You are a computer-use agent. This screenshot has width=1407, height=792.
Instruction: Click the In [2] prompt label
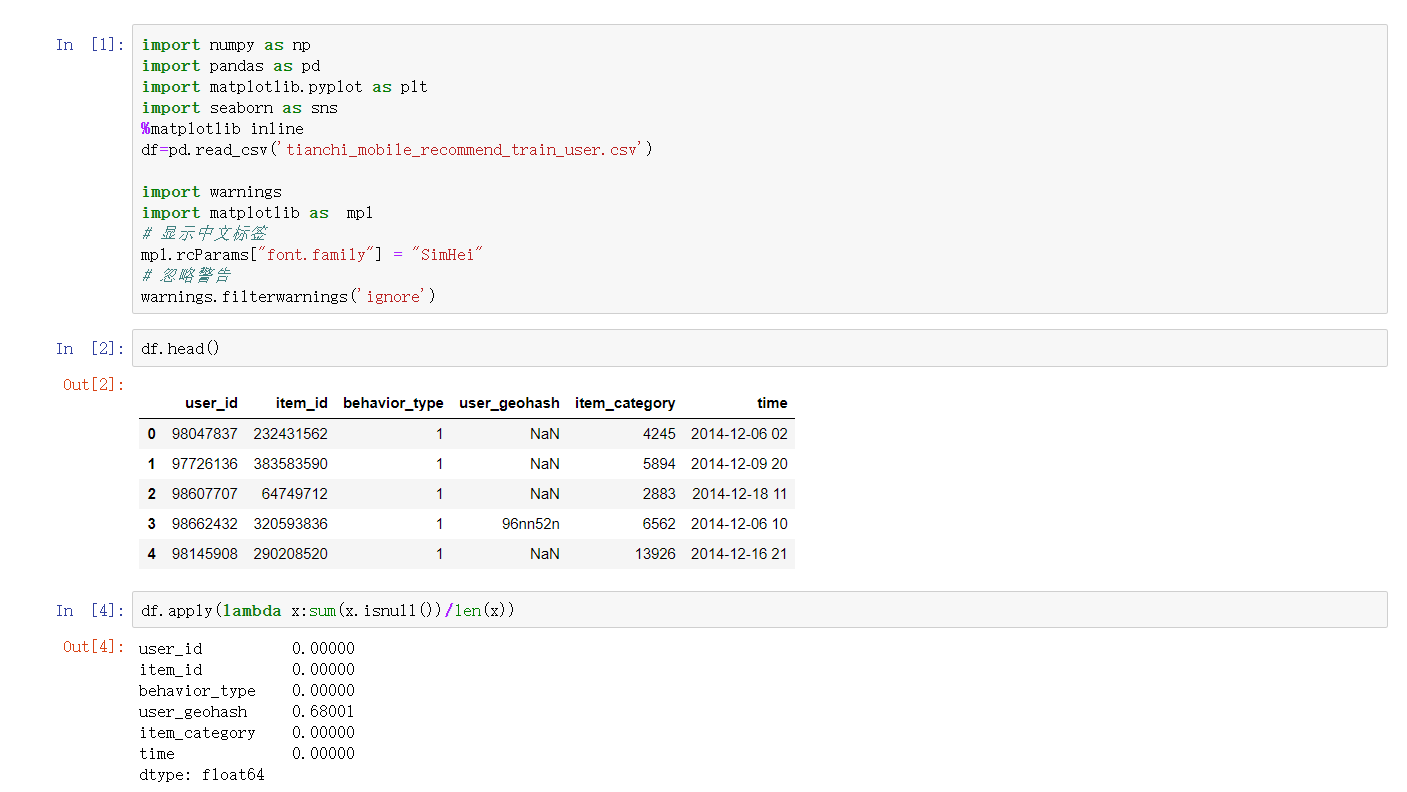(90, 348)
